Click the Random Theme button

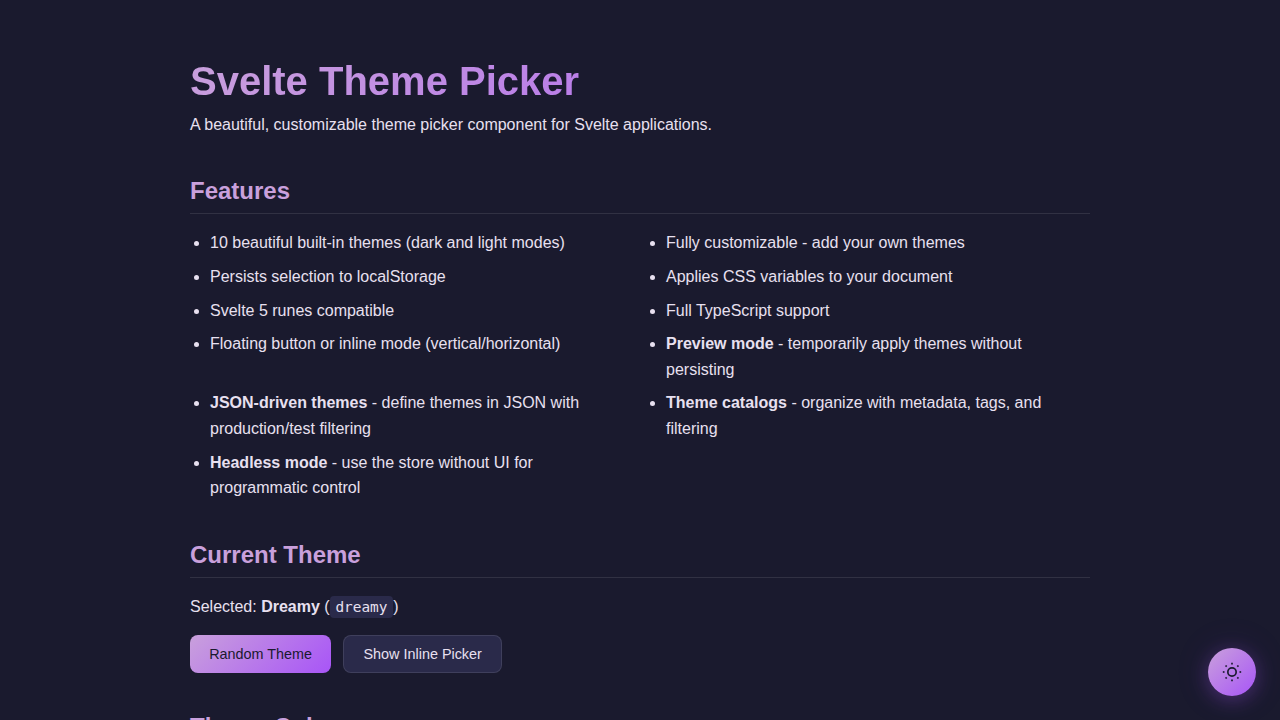click(x=260, y=653)
